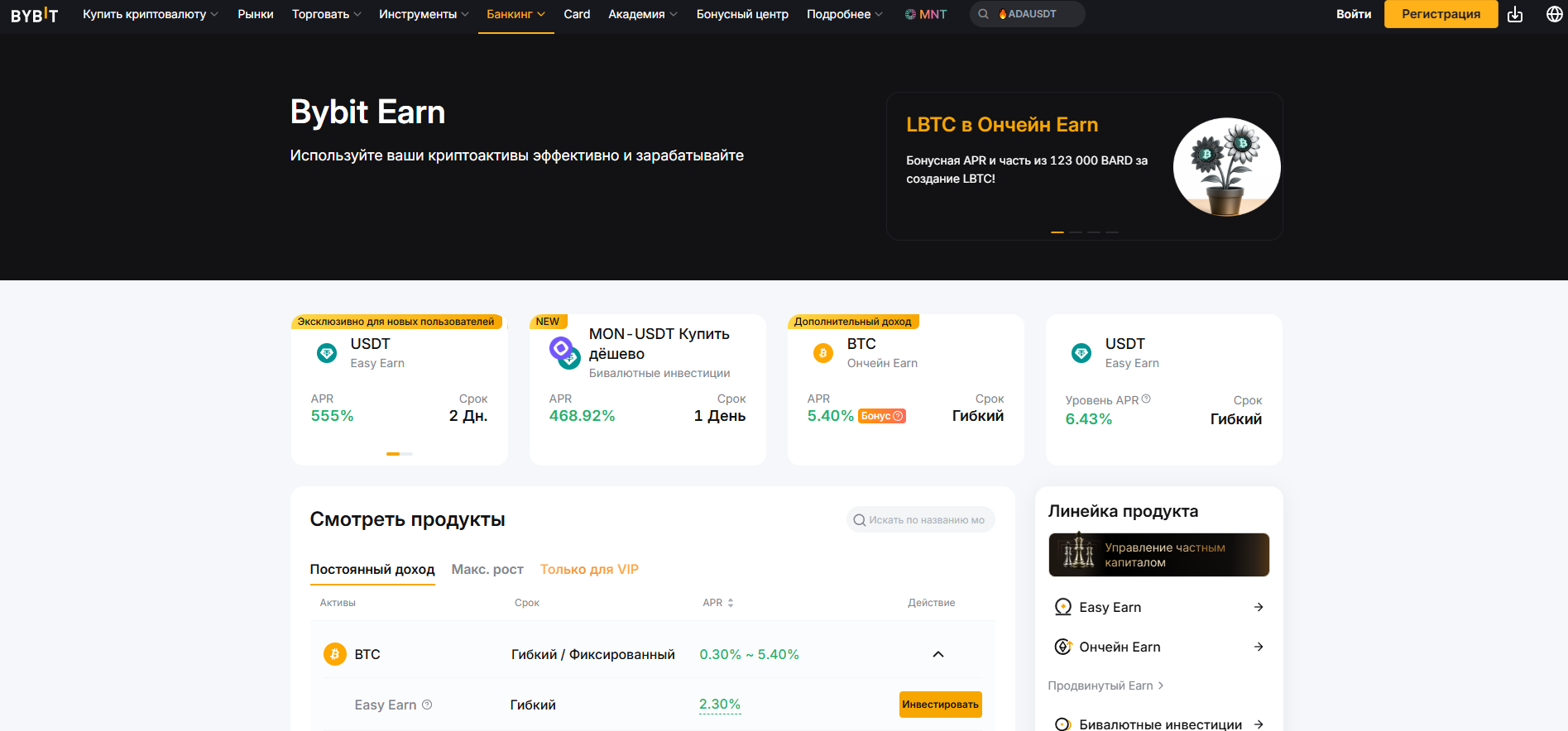Select second dot under USDT 555% card
This screenshot has height=731, width=1568.
(x=406, y=454)
